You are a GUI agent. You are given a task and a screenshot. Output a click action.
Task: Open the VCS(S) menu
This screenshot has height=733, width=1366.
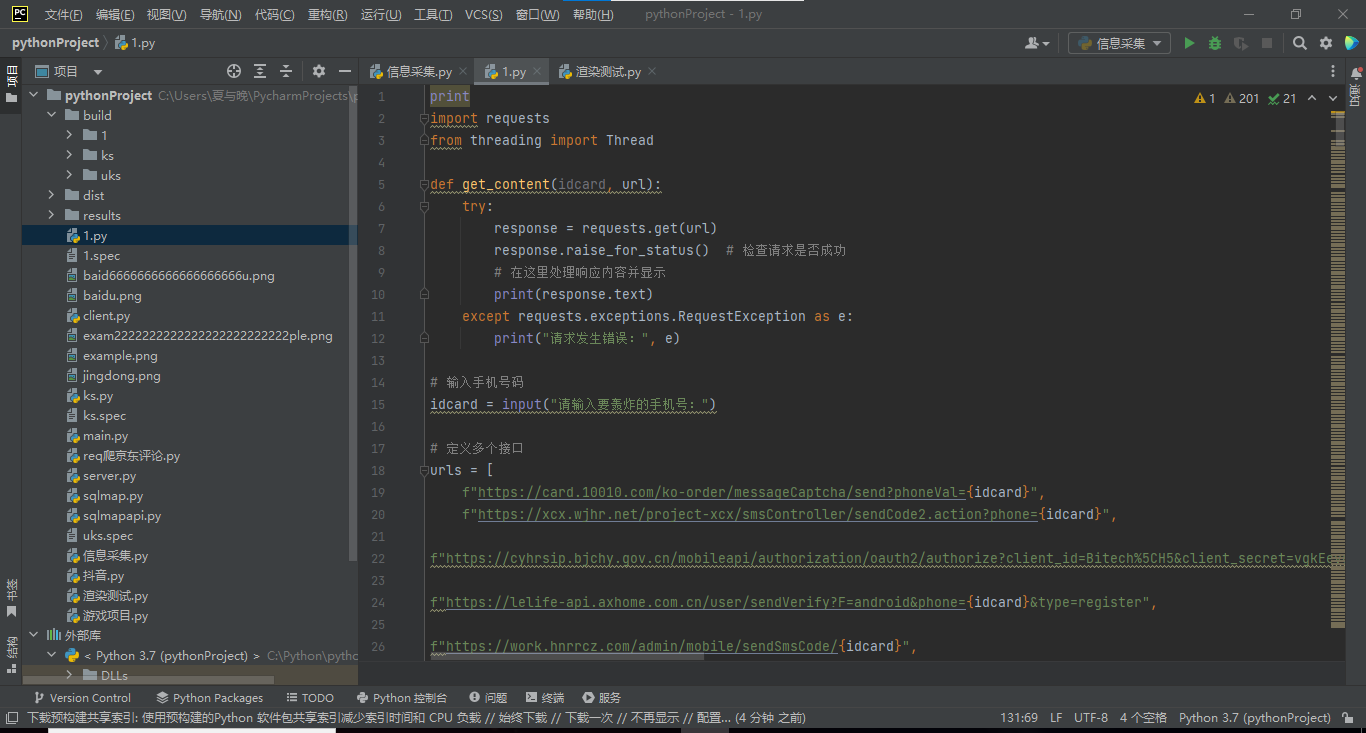(484, 15)
